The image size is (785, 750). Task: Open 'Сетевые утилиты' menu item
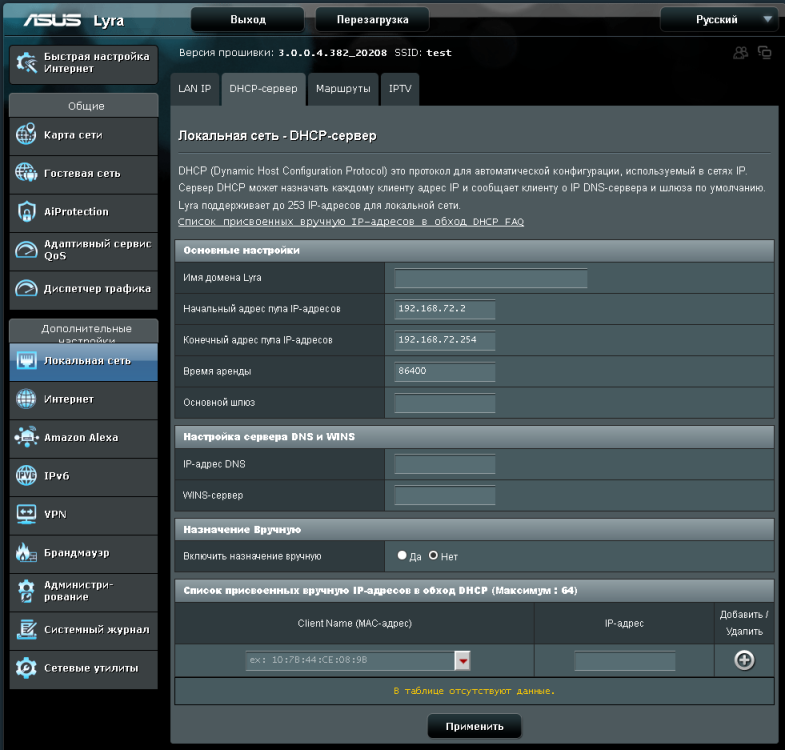pyautogui.click(x=84, y=668)
